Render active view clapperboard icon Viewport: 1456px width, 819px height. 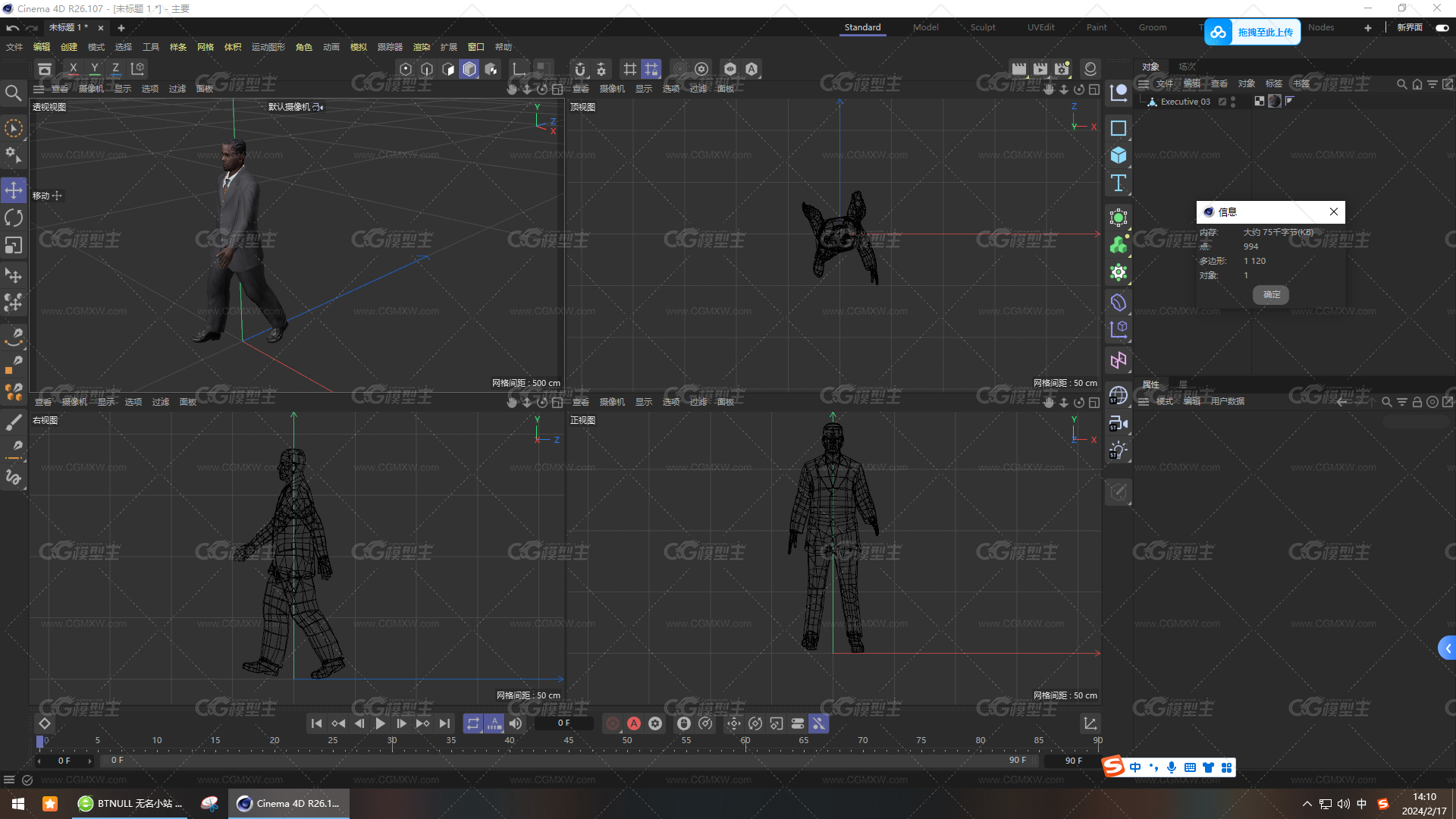(x=1019, y=69)
